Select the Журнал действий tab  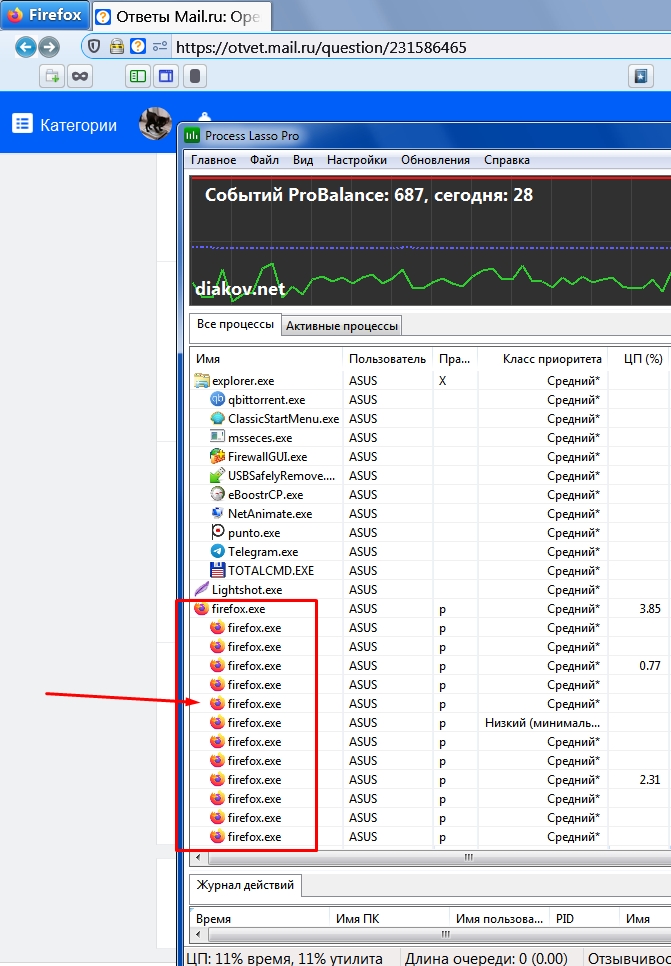coord(245,885)
